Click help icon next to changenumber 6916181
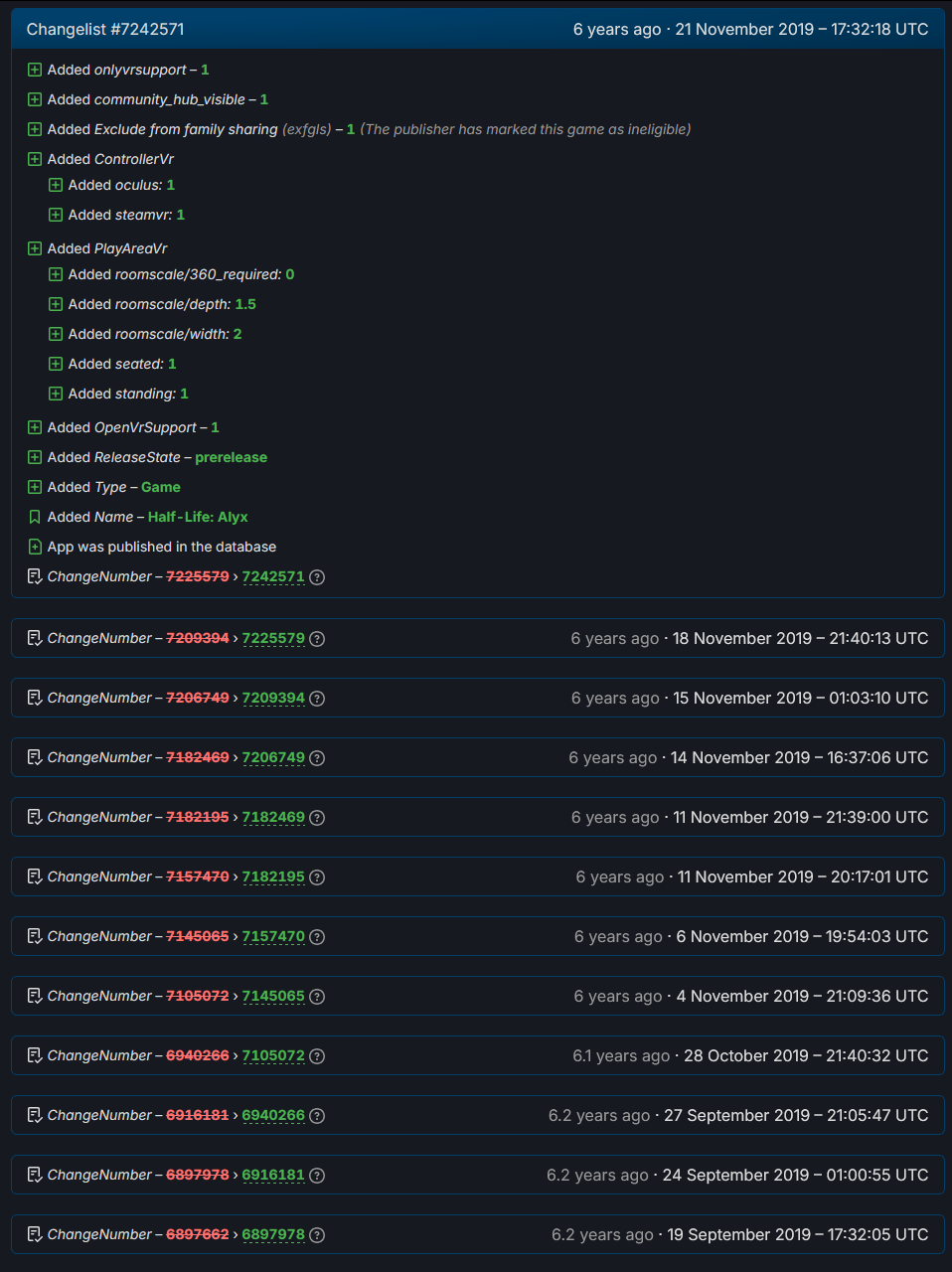952x1272 pixels. point(317,1176)
